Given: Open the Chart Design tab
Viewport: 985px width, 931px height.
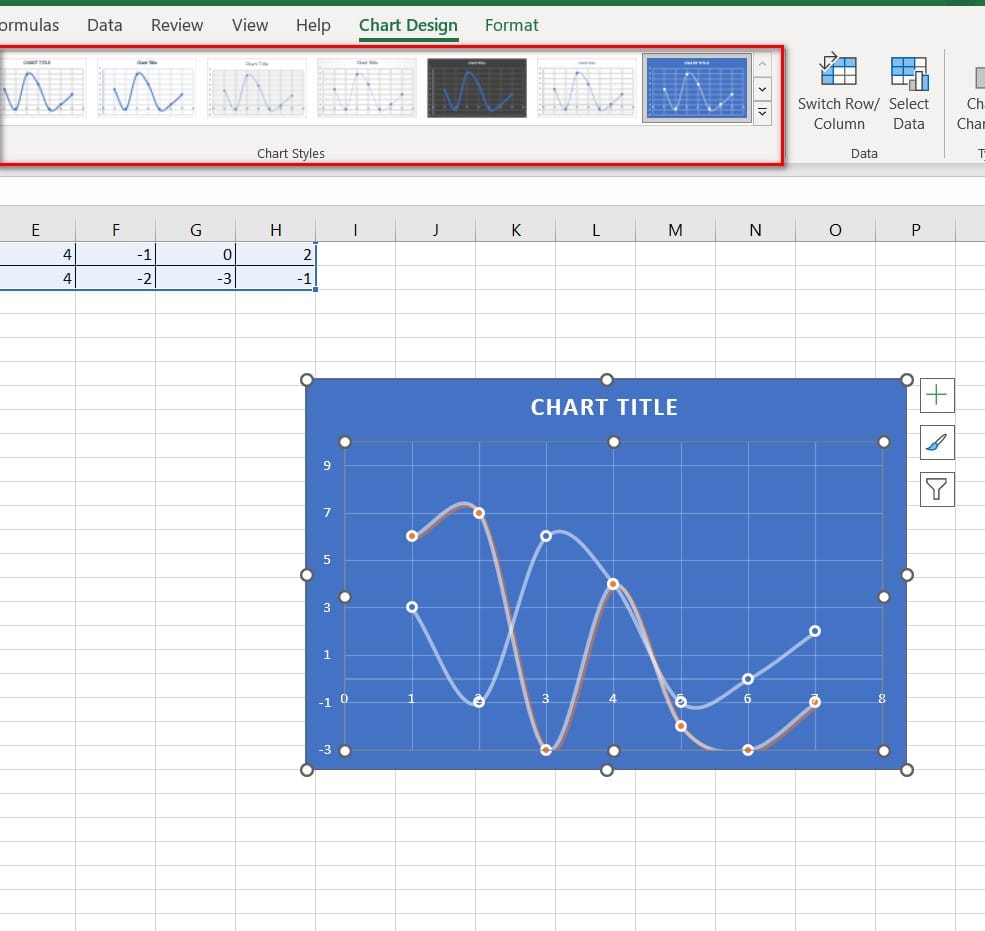Looking at the screenshot, I should click(x=408, y=25).
